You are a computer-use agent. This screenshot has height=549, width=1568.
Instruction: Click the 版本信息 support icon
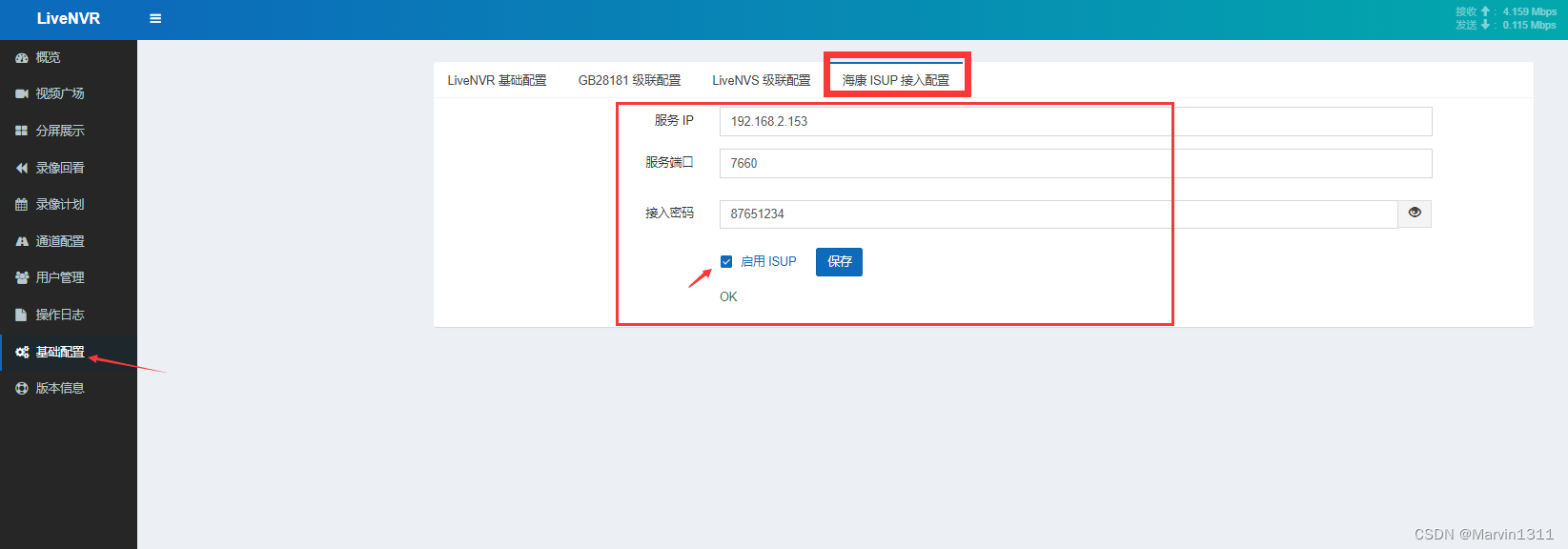[22, 388]
